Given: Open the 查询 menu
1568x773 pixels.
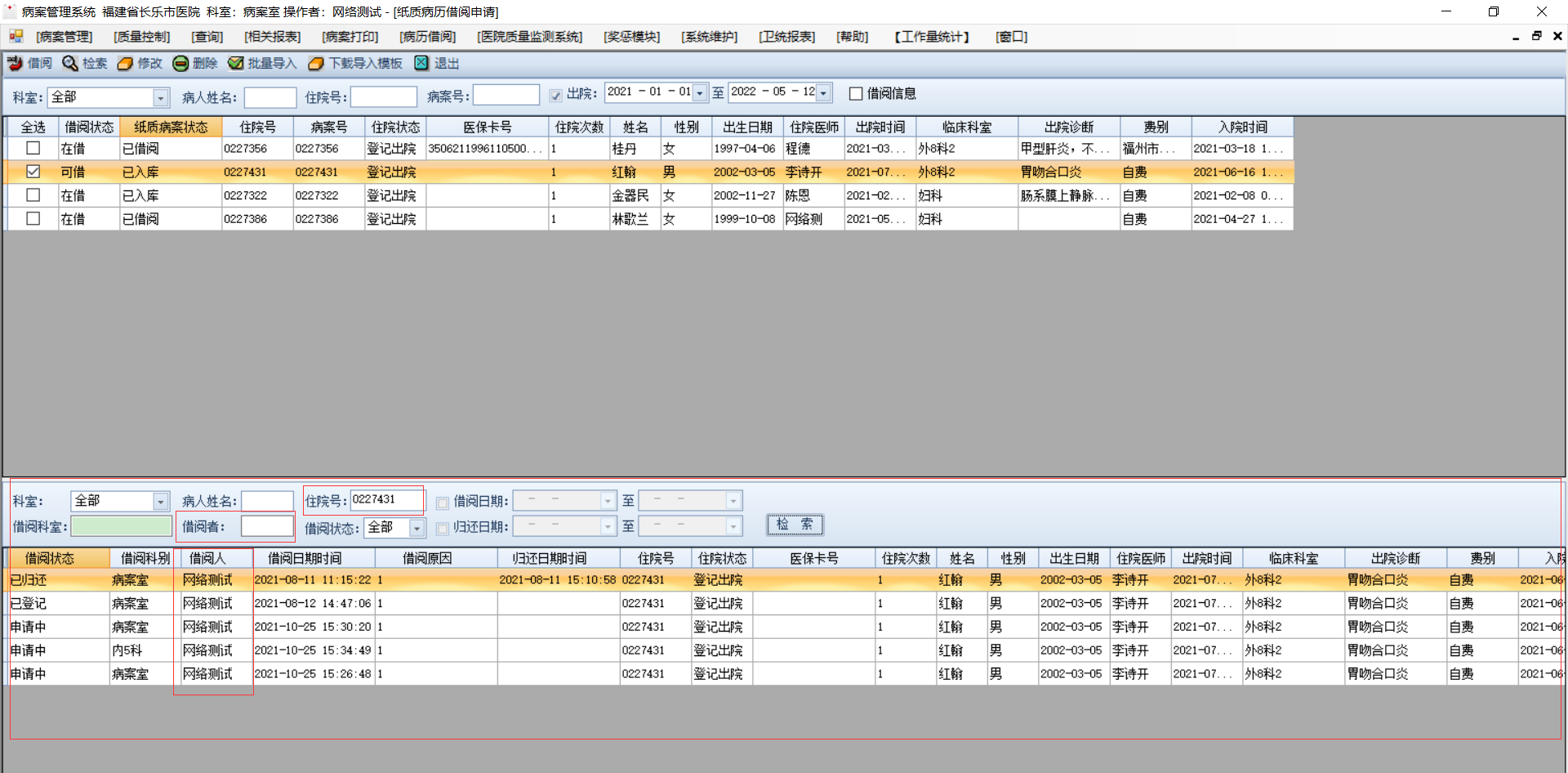Looking at the screenshot, I should pos(207,37).
